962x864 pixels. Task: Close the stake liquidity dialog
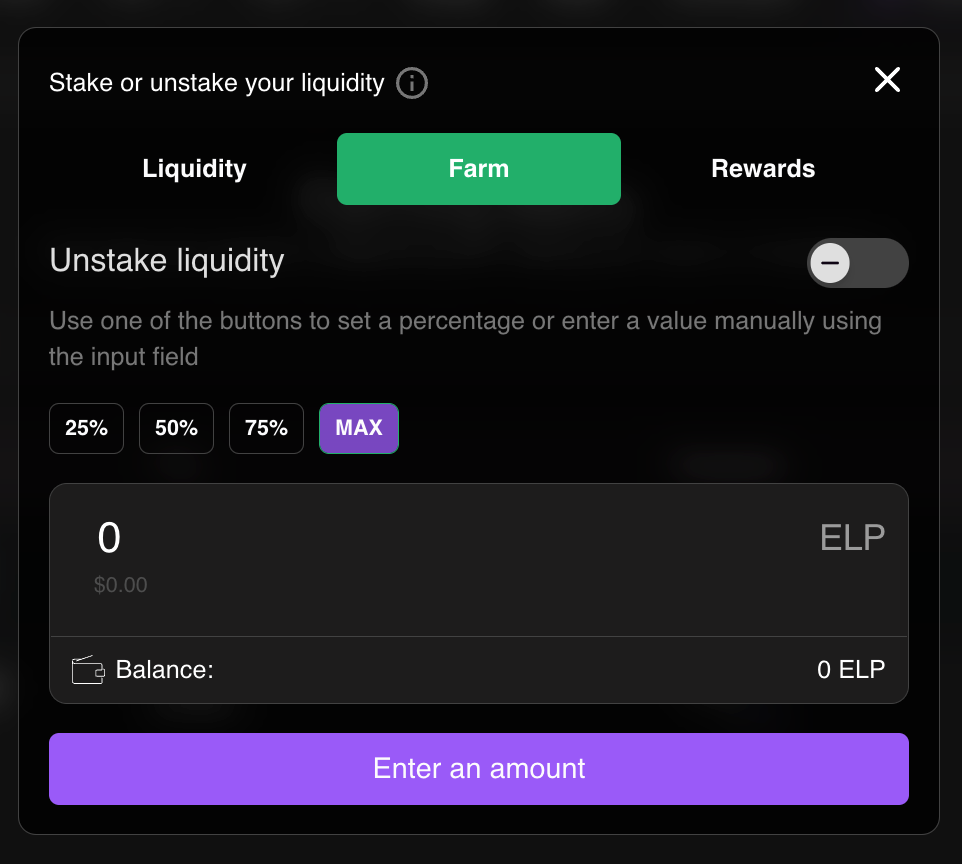click(x=887, y=80)
